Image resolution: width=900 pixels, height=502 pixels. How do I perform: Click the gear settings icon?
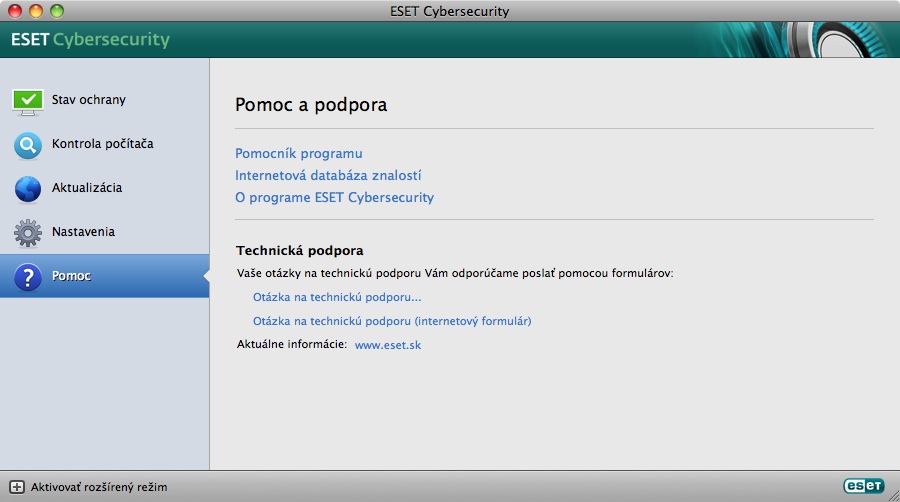coord(28,233)
